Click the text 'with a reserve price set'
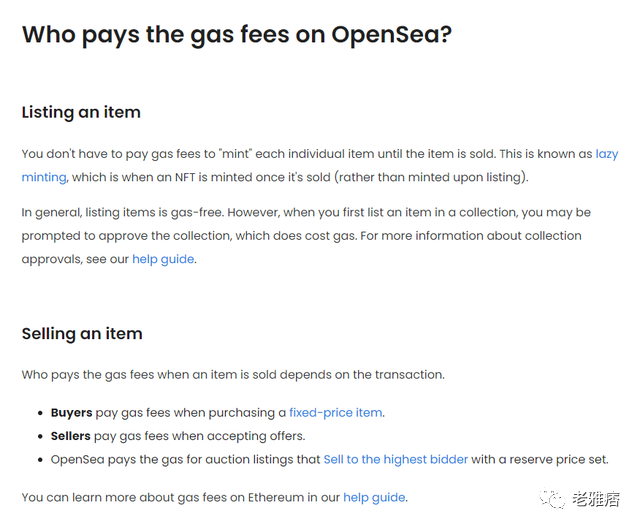Viewport: 640px width, 527px height. (x=540, y=460)
